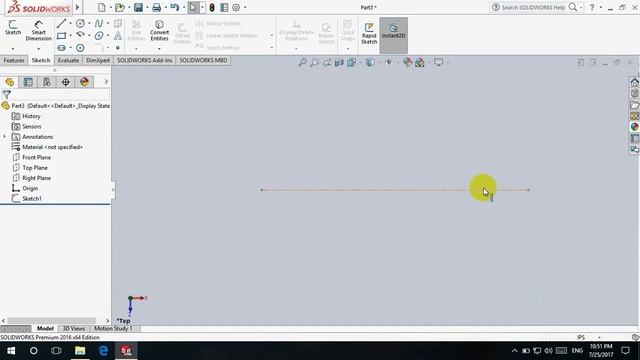Open SOLIDWORKS Resources home icon
This screenshot has height=360, width=640.
click(634, 82)
